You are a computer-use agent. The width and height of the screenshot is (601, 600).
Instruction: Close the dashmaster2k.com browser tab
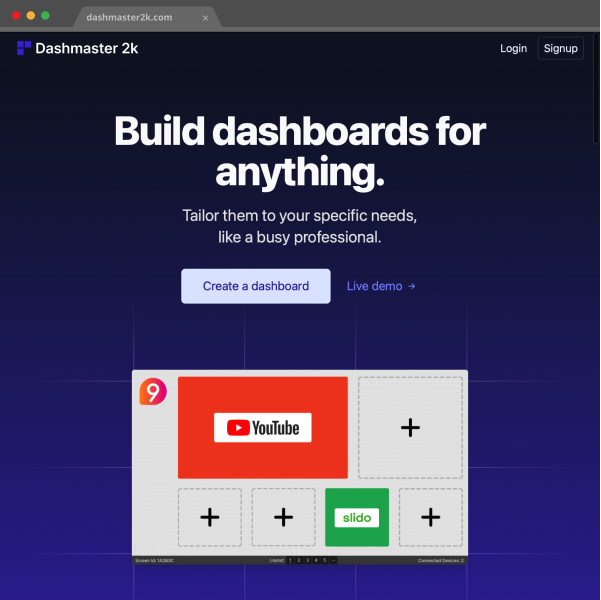point(205,18)
